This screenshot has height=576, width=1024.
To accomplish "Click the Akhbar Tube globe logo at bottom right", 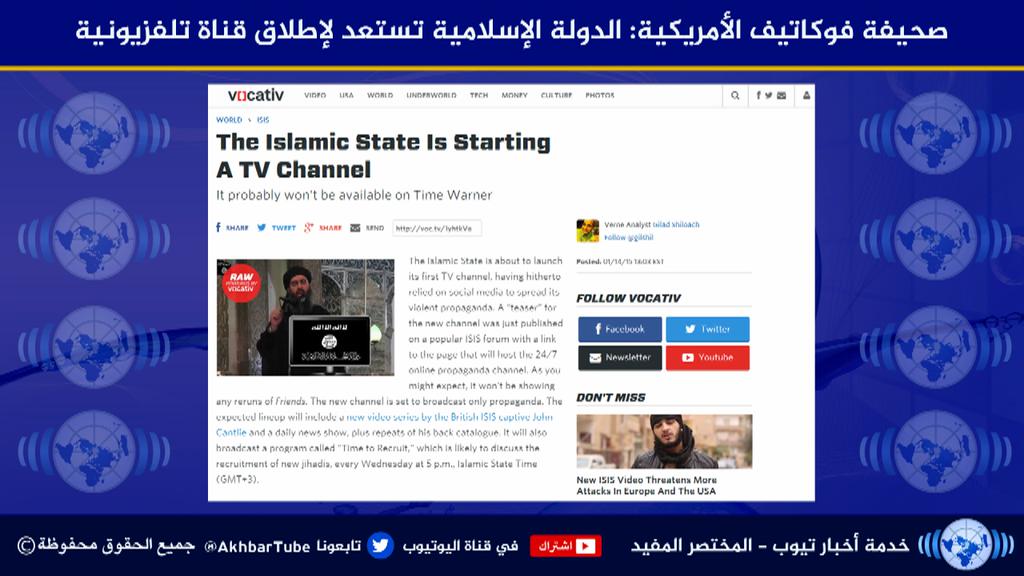I will [966, 543].
